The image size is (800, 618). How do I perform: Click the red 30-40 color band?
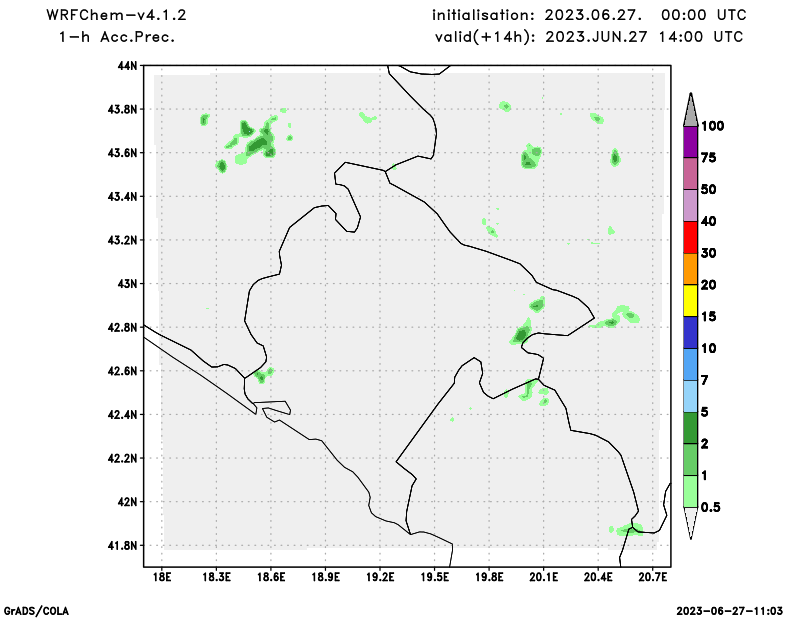690,237
